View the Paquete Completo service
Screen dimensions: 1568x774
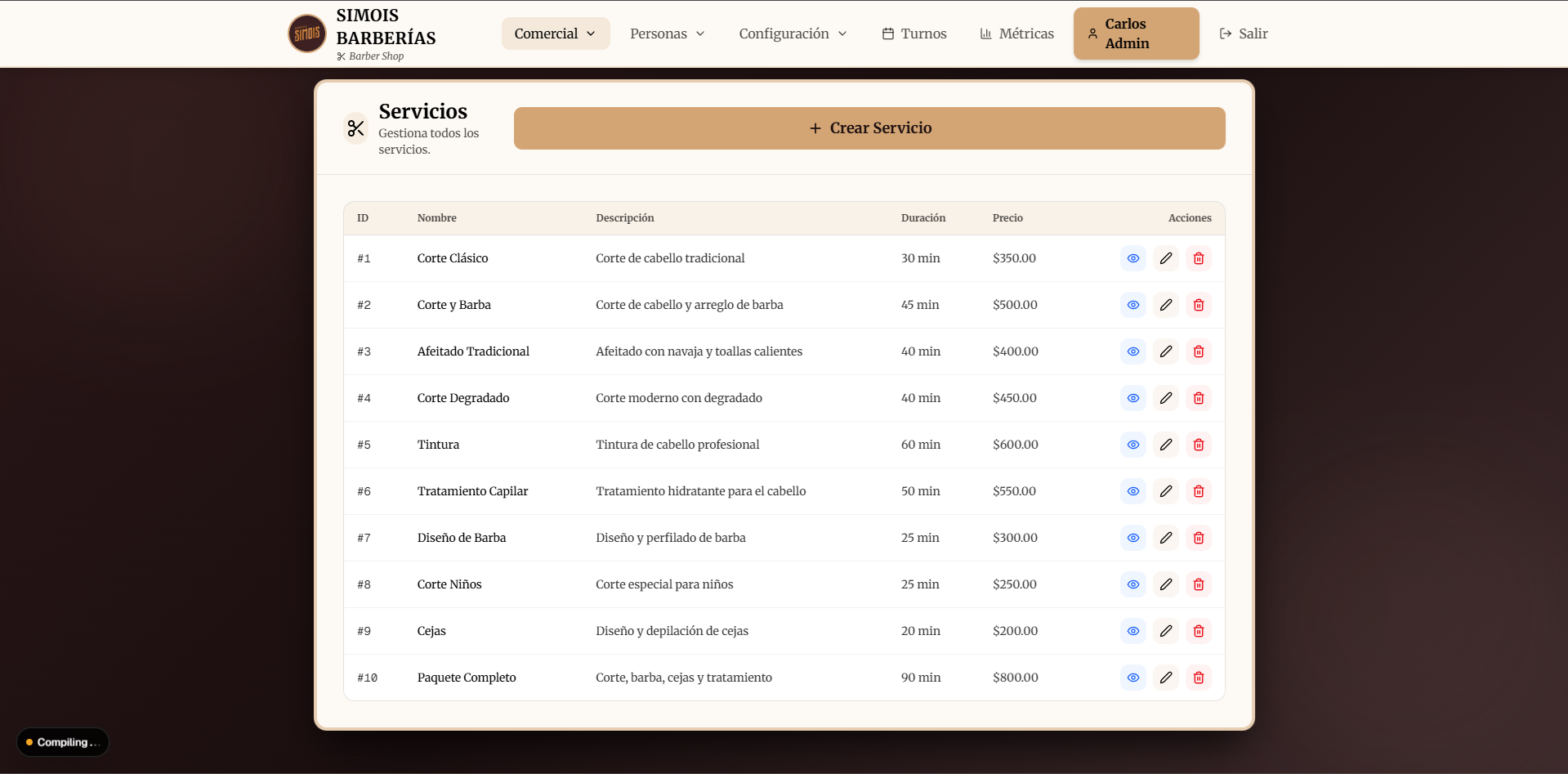(1133, 678)
